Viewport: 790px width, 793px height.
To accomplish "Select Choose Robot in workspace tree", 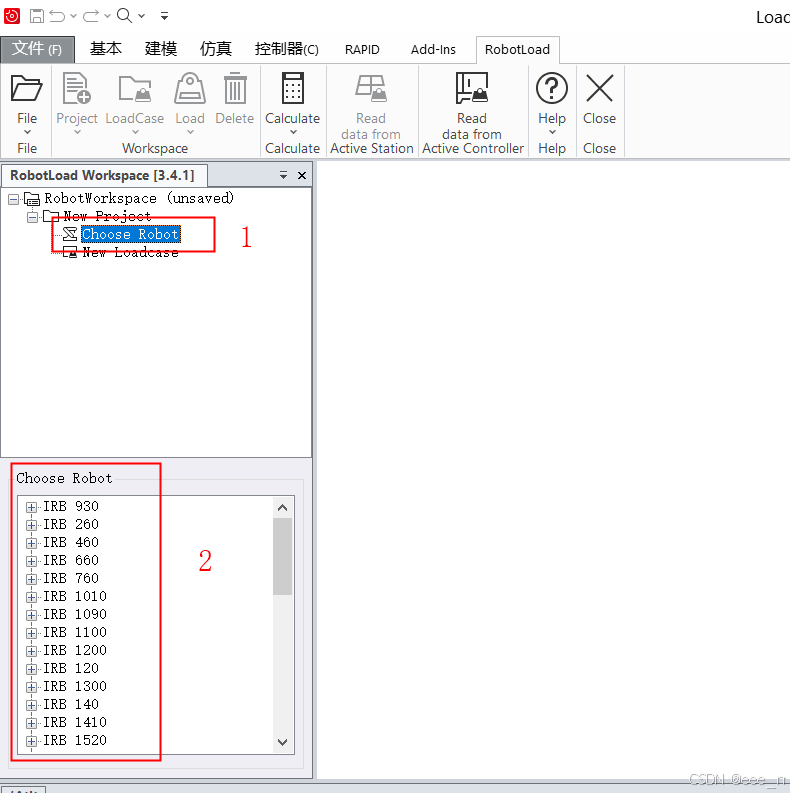I will click(x=130, y=234).
